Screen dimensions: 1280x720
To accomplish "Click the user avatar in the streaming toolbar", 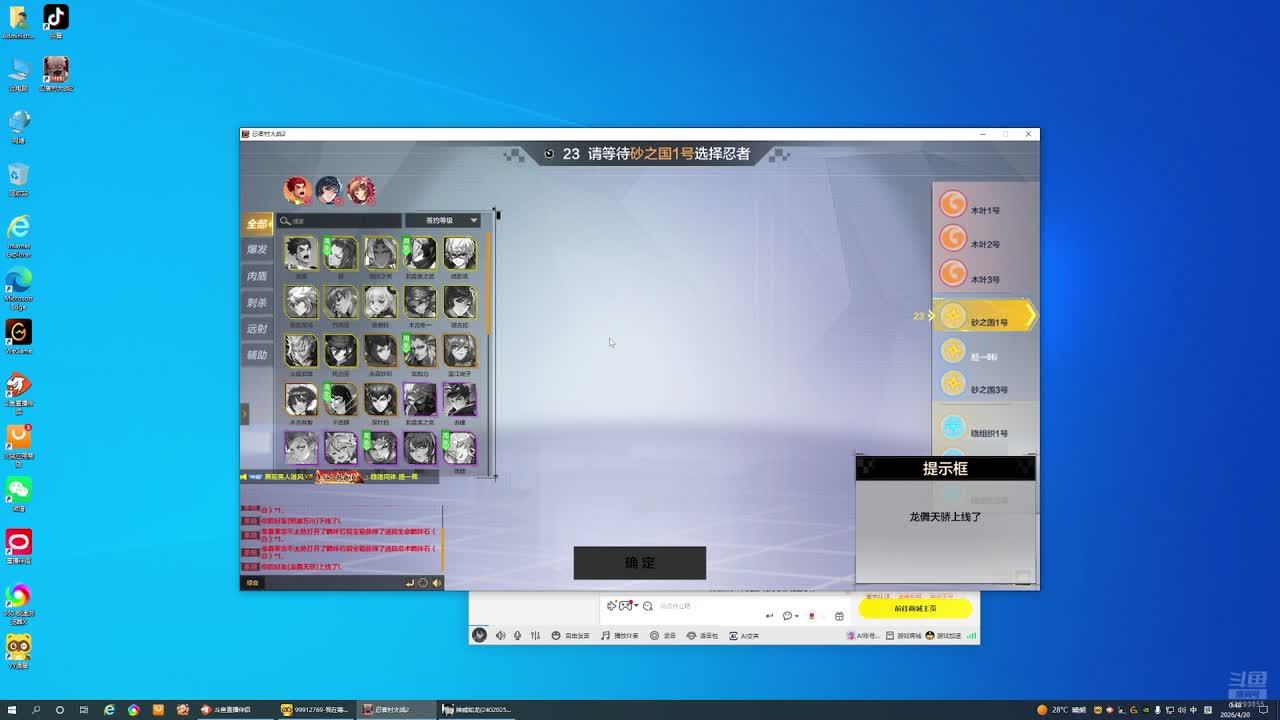I will [x=480, y=635].
